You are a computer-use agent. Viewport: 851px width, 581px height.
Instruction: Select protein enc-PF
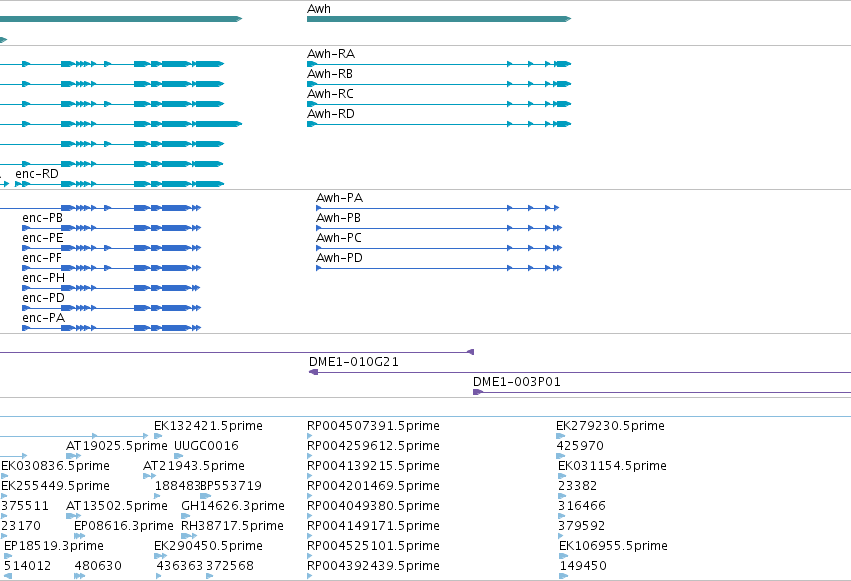[x=112, y=268]
